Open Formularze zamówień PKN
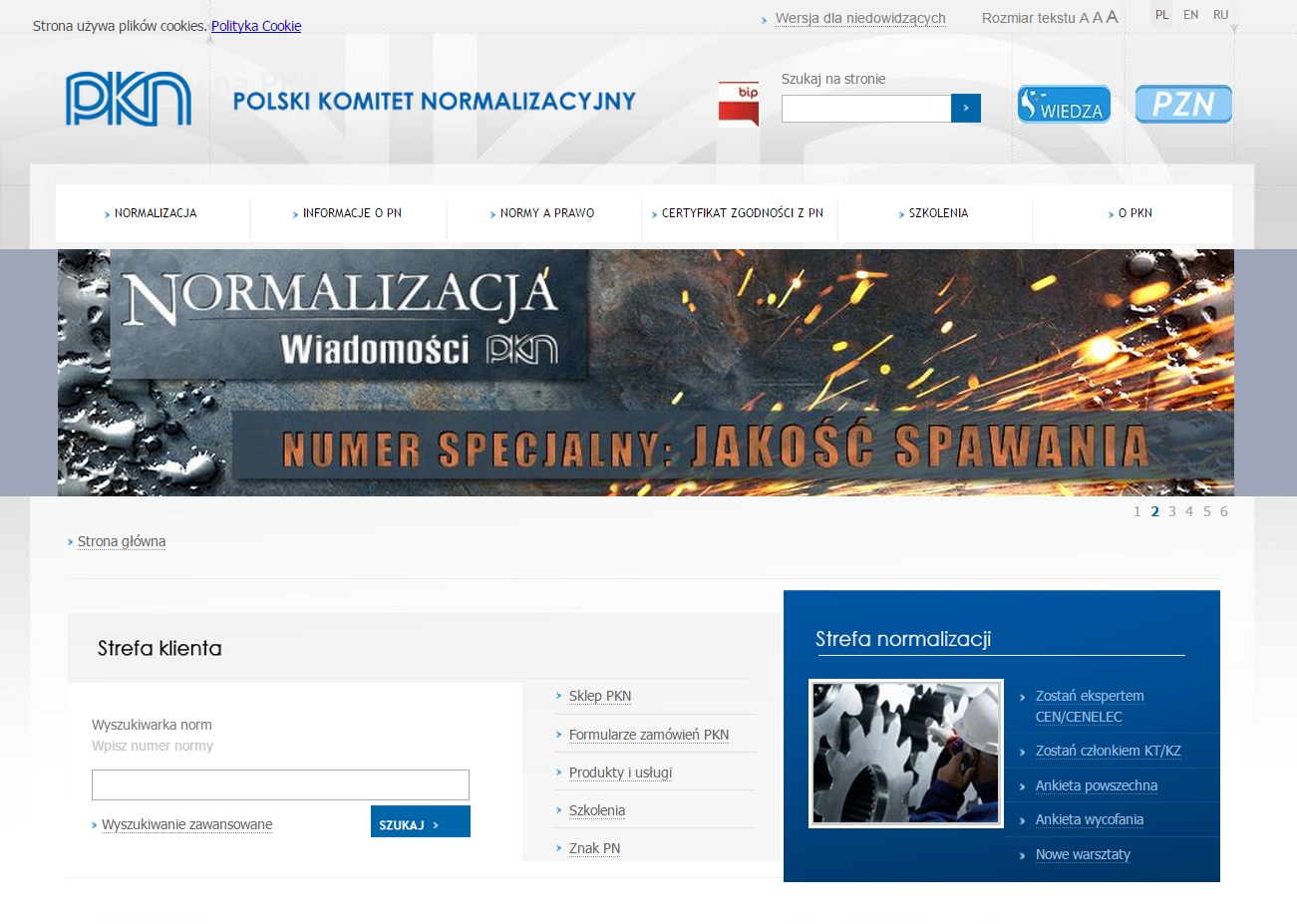The width and height of the screenshot is (1297, 924). pyautogui.click(x=649, y=735)
